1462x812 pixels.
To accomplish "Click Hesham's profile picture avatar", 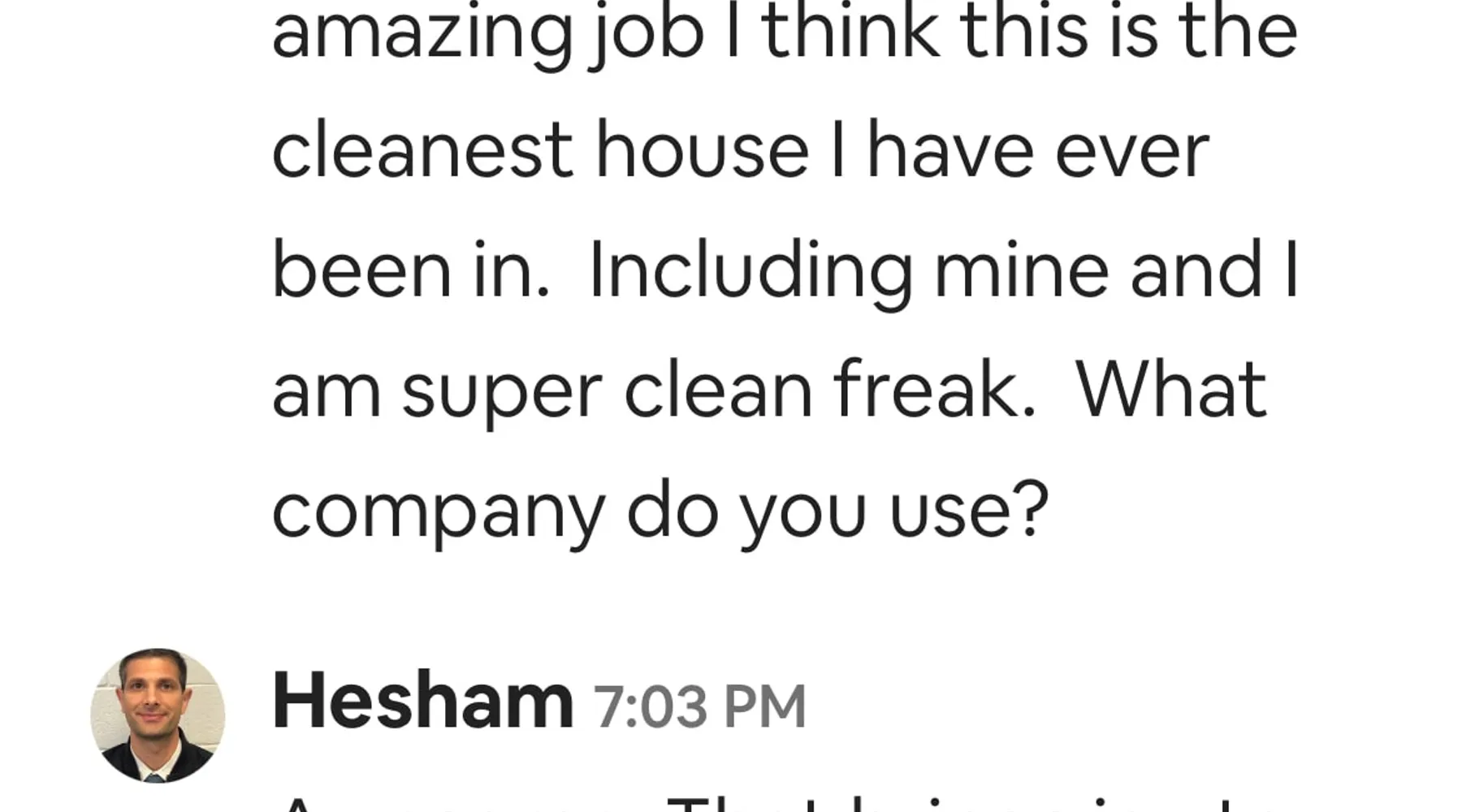I will [x=158, y=715].
